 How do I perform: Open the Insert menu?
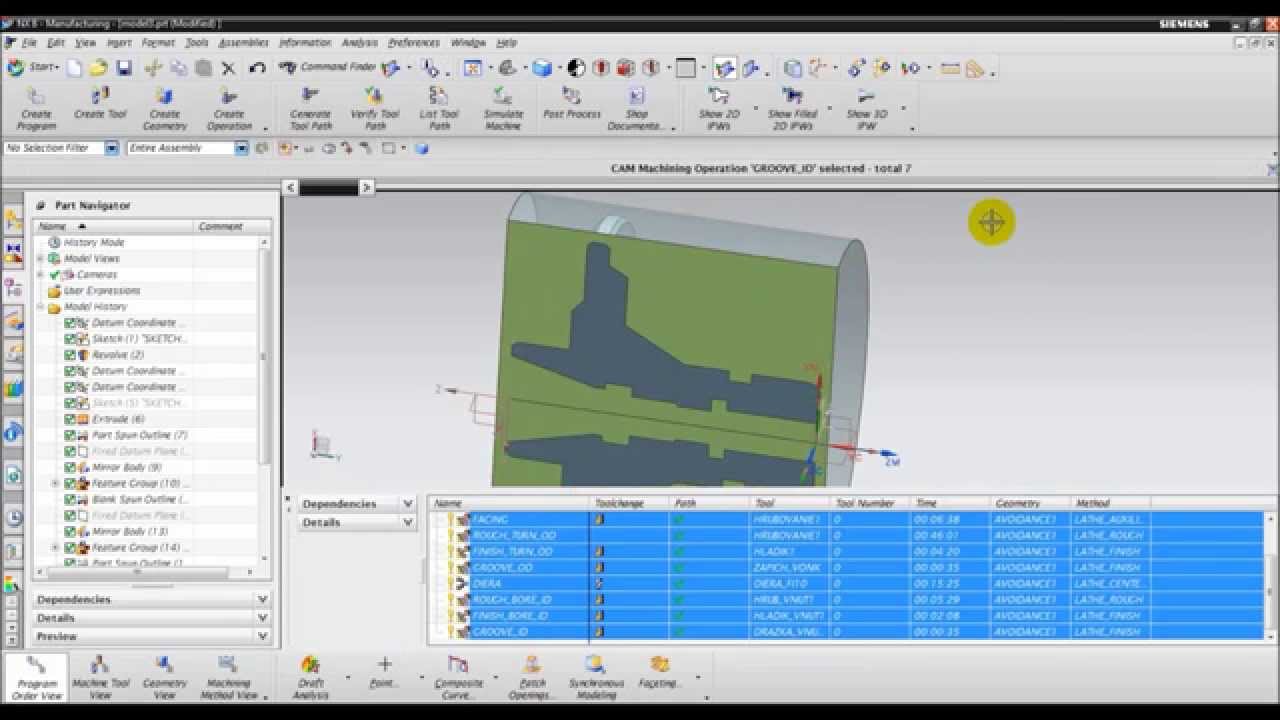[119, 43]
